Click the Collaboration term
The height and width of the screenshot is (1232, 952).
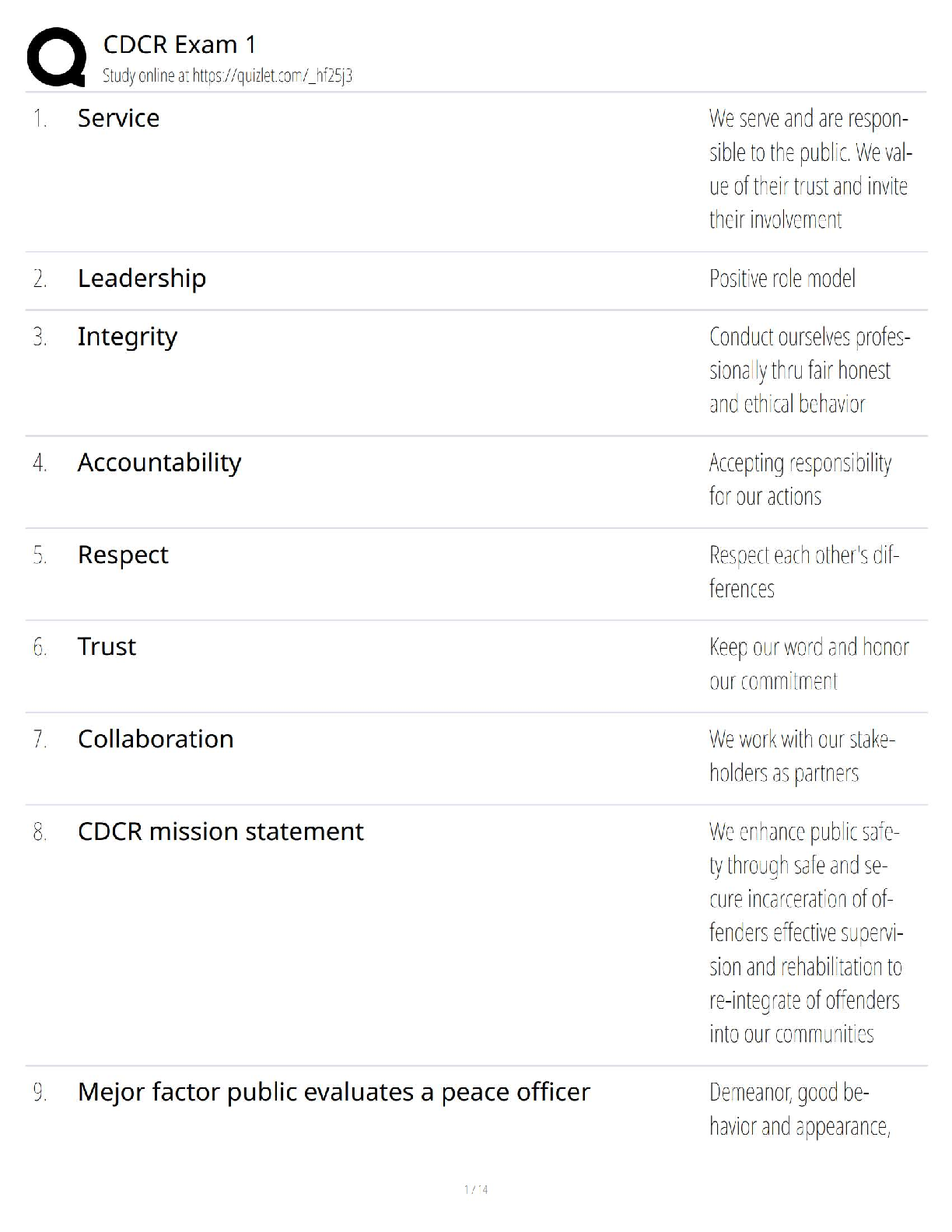point(156,739)
